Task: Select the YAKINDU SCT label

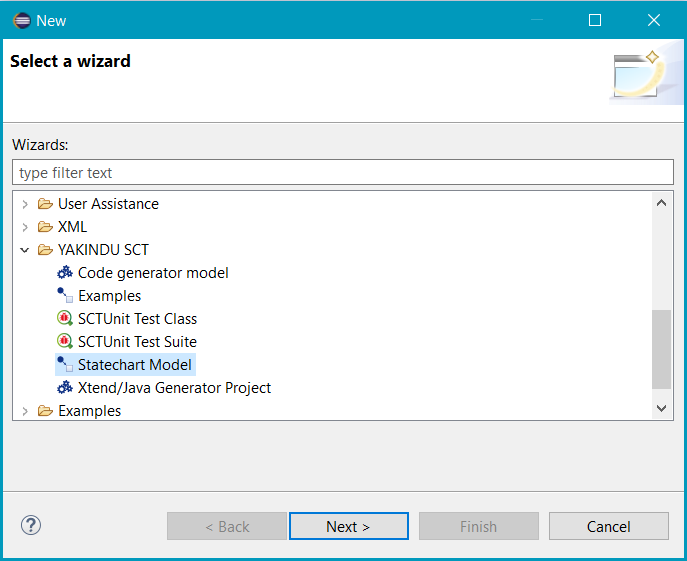Action: coord(103,250)
